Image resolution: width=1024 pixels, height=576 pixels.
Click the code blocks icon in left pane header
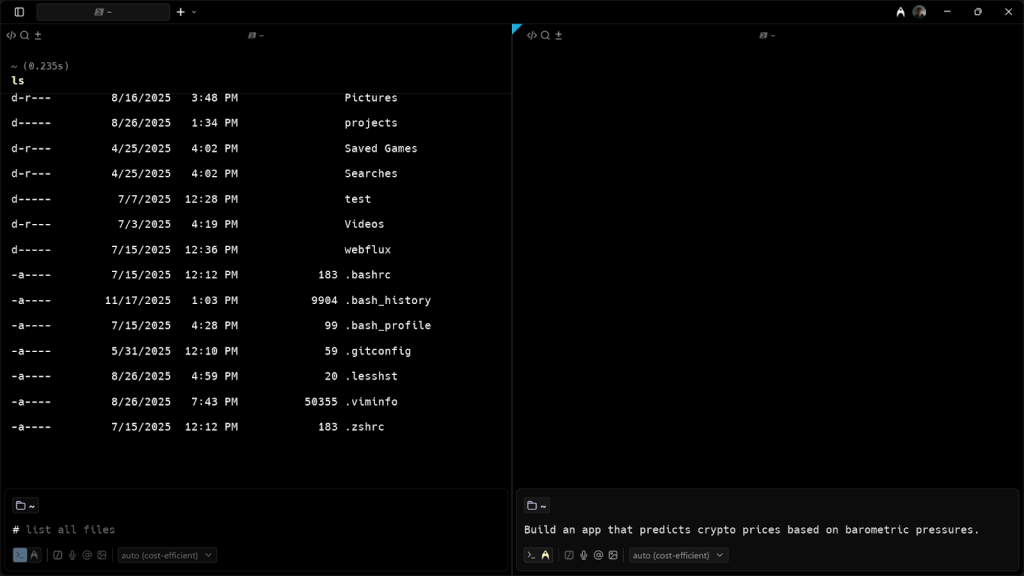(12, 35)
